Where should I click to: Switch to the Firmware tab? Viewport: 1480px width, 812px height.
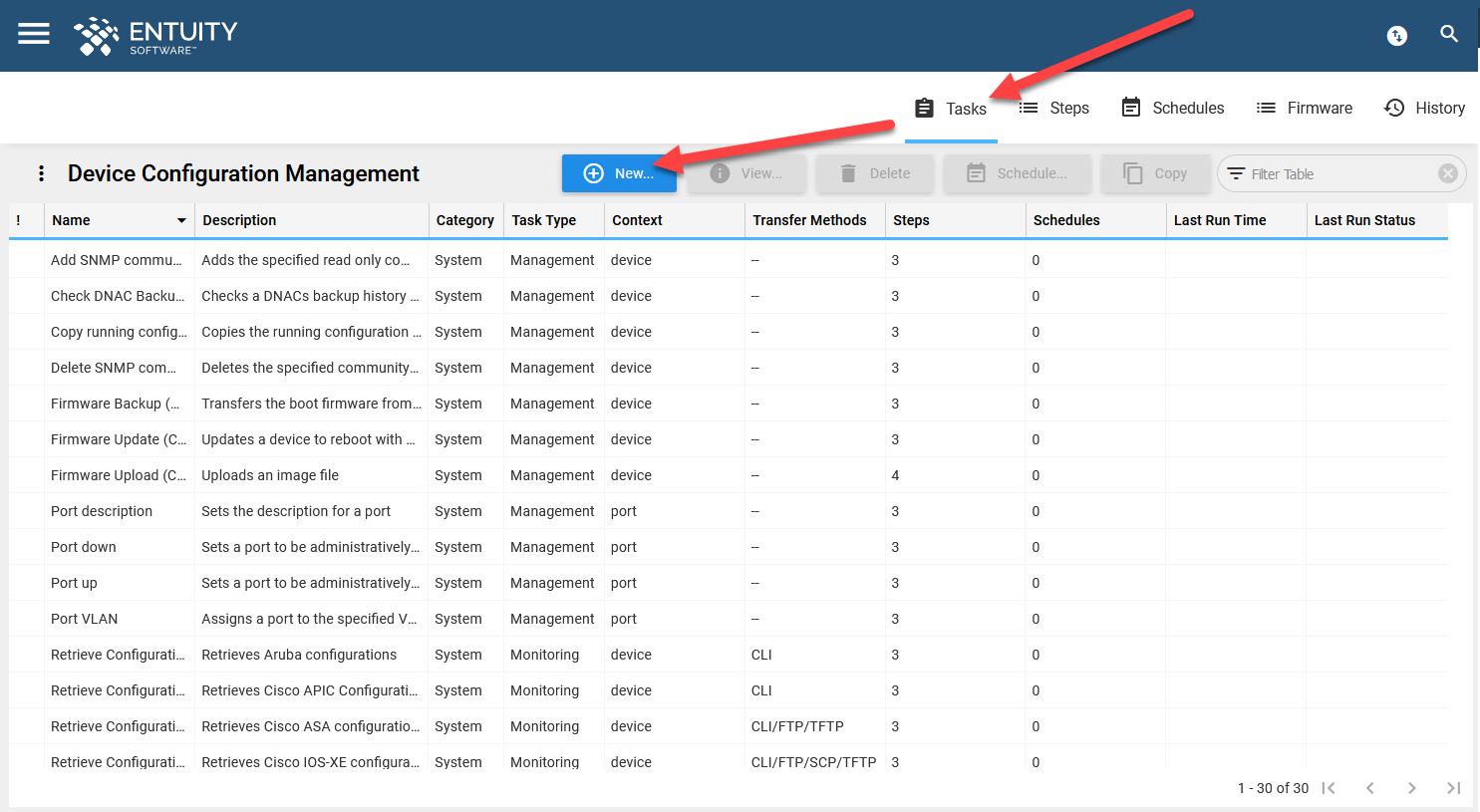1305,108
